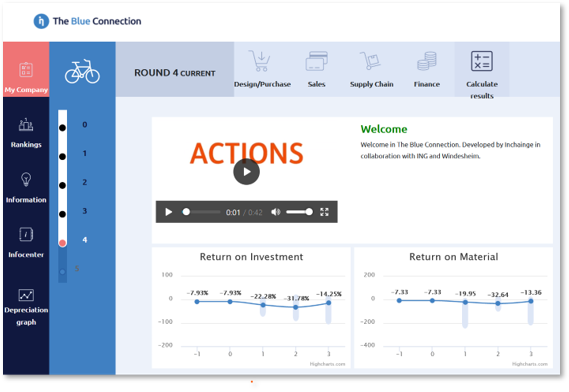569x392 pixels.
Task: Select the ROUND 4 CURRENT tab
Action: click(x=175, y=69)
